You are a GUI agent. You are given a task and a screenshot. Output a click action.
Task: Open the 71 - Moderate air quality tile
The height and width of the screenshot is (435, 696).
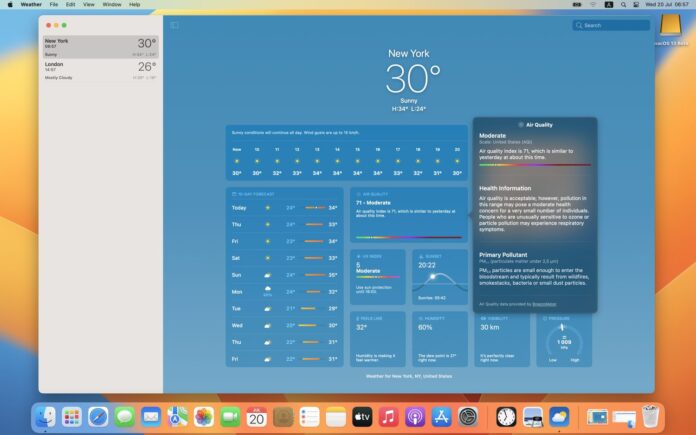pos(409,215)
